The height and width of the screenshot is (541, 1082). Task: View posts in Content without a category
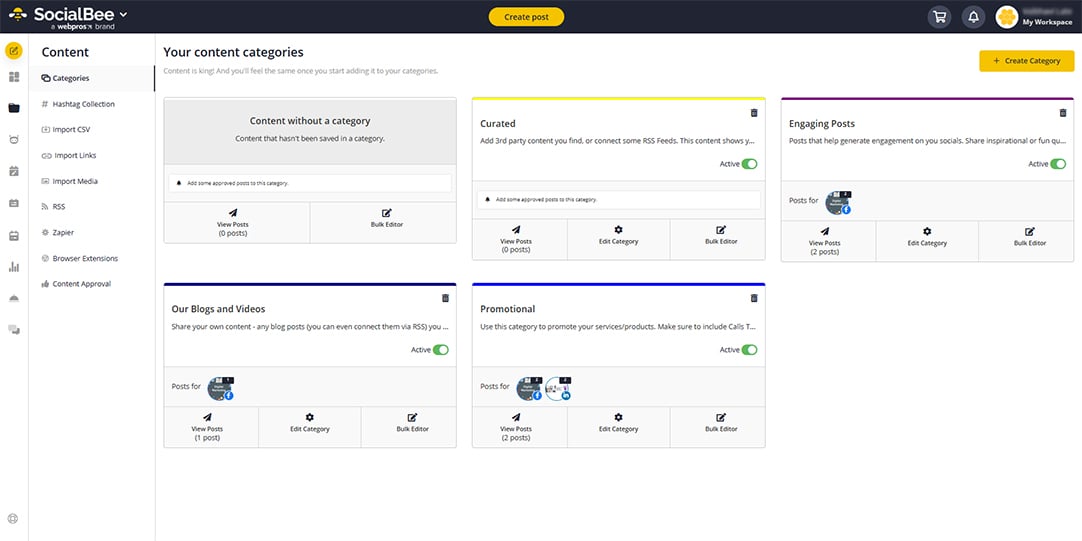(237, 222)
